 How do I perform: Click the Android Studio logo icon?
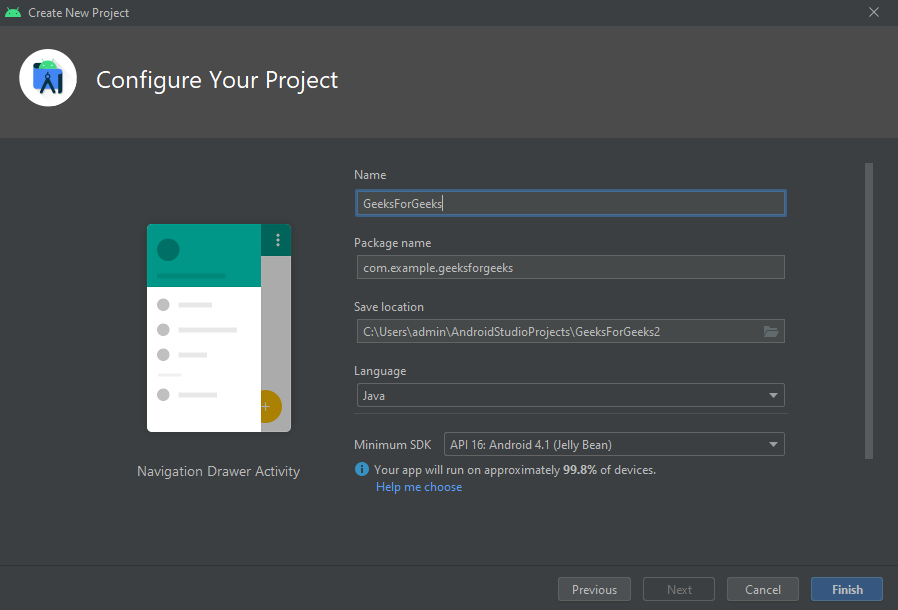(x=48, y=78)
